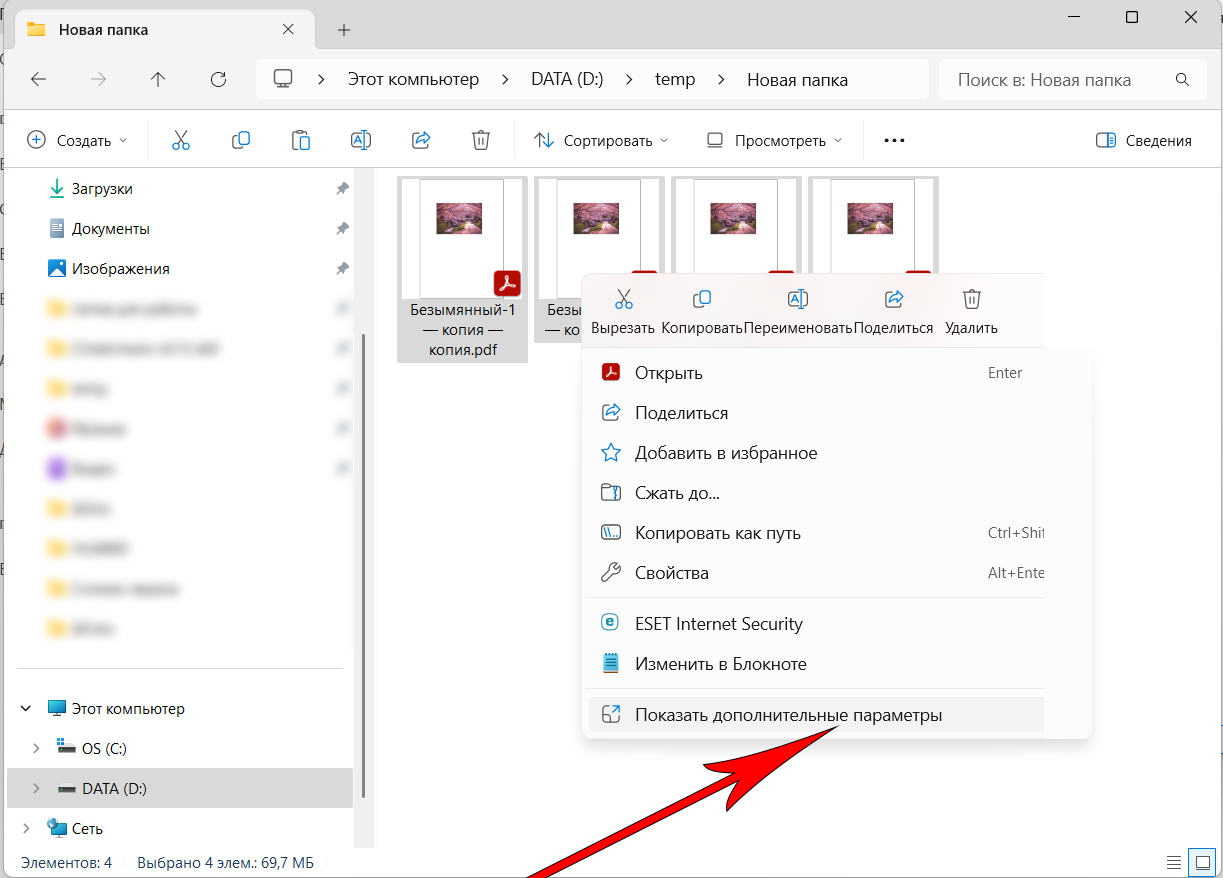Choose Добавить в избранное
Image resolution: width=1223 pixels, height=878 pixels.
[x=816, y=453]
